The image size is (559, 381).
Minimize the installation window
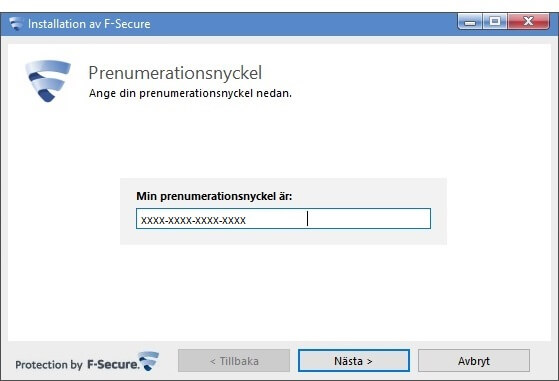[470, 22]
